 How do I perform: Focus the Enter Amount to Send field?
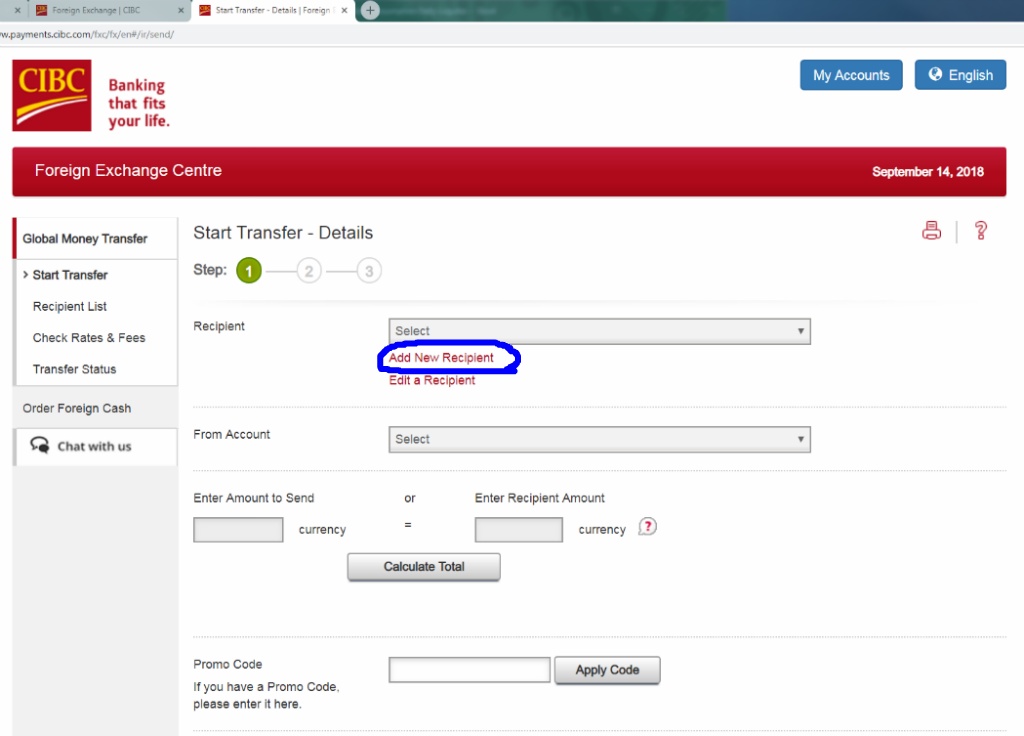pyautogui.click(x=238, y=530)
